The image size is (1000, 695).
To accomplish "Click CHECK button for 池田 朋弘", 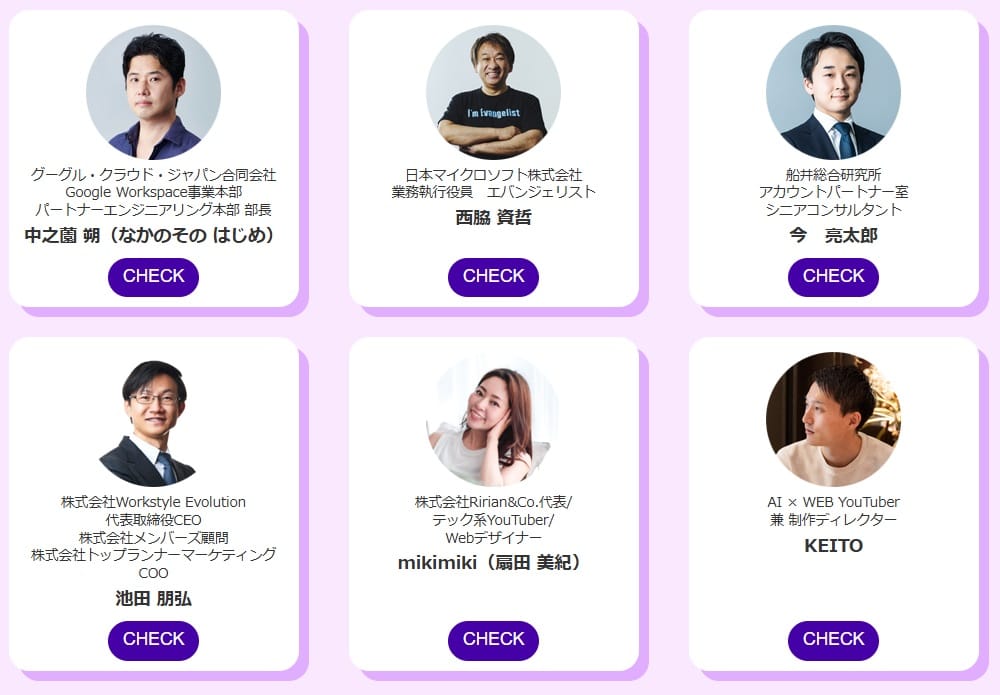I will [x=153, y=640].
